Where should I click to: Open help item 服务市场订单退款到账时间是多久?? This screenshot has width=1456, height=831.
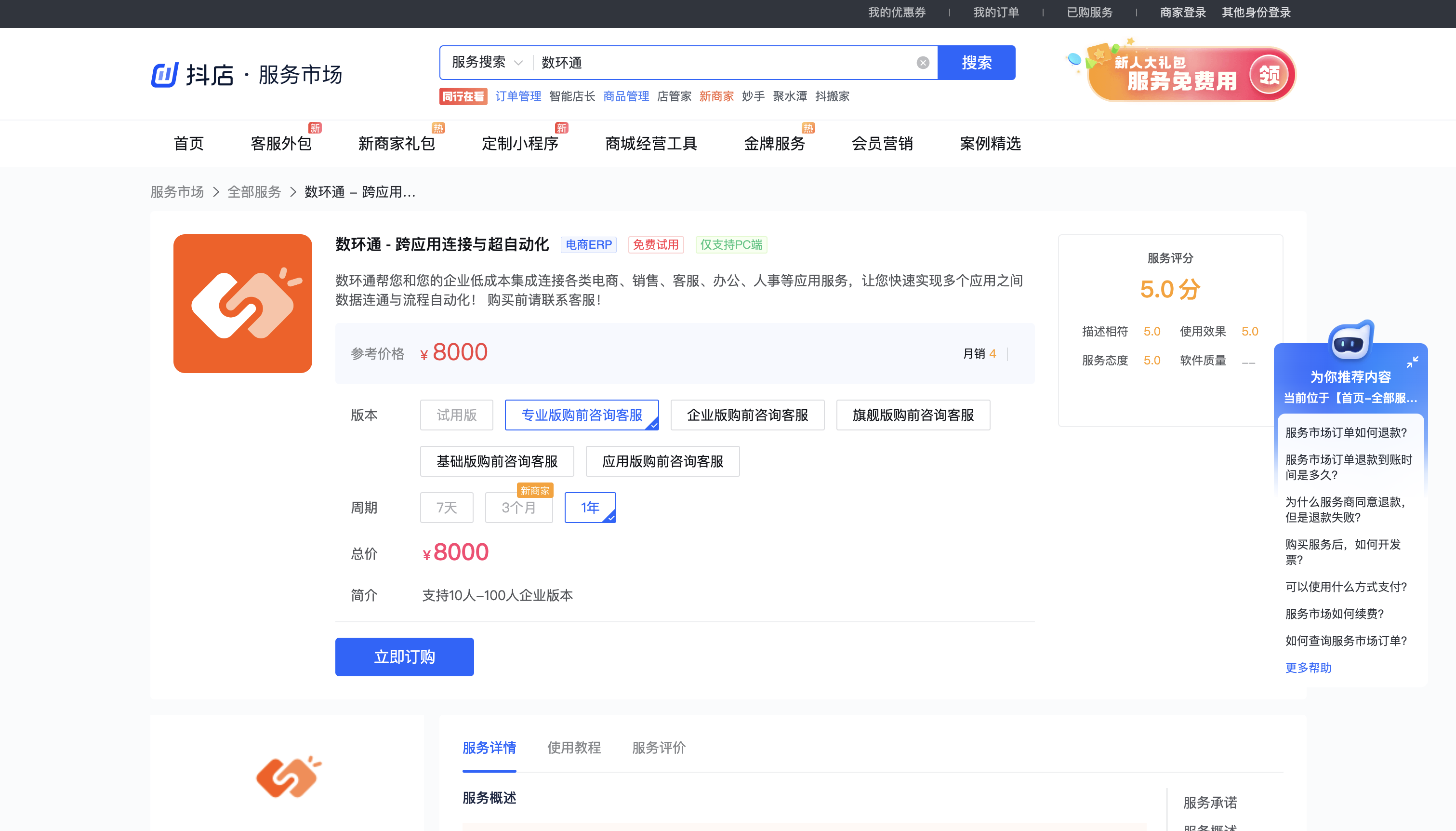coord(1348,468)
